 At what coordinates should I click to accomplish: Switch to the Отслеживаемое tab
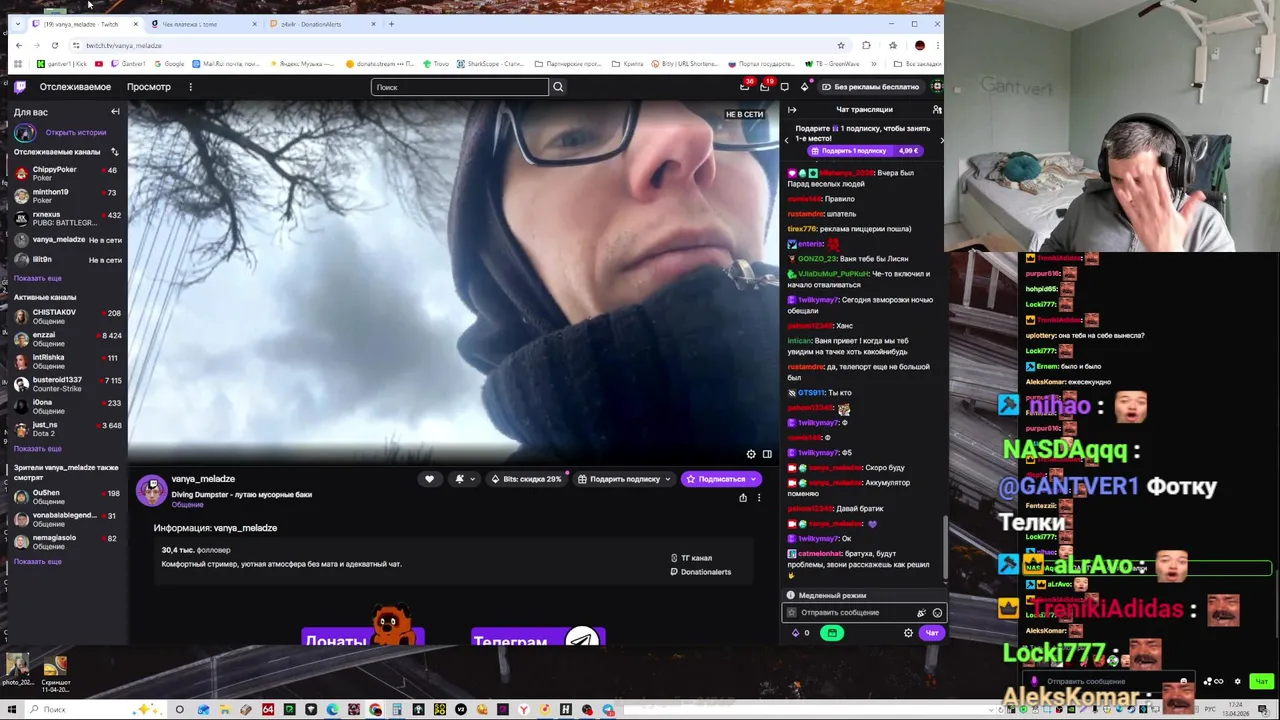(x=75, y=87)
